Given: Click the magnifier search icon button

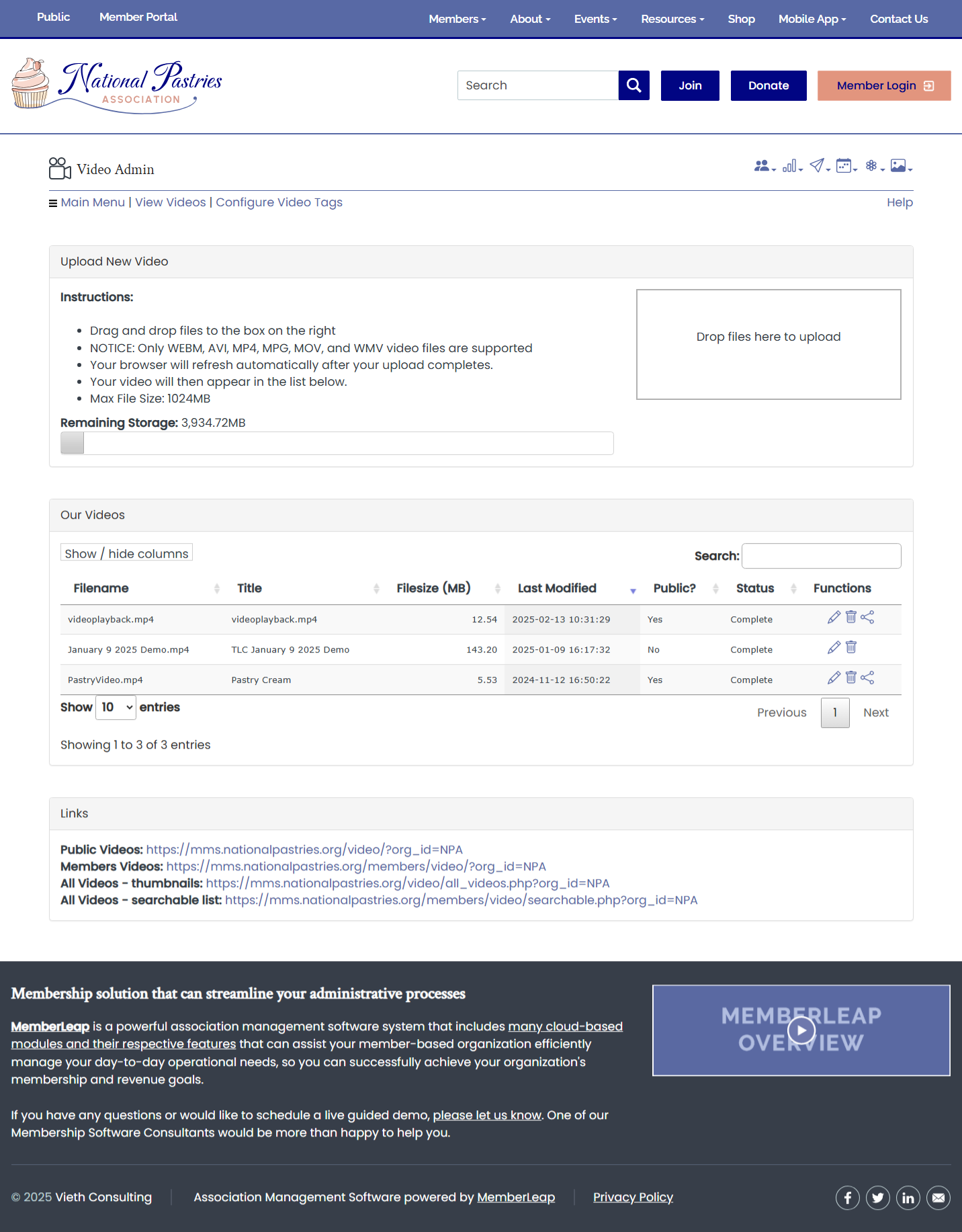Looking at the screenshot, I should (x=633, y=85).
